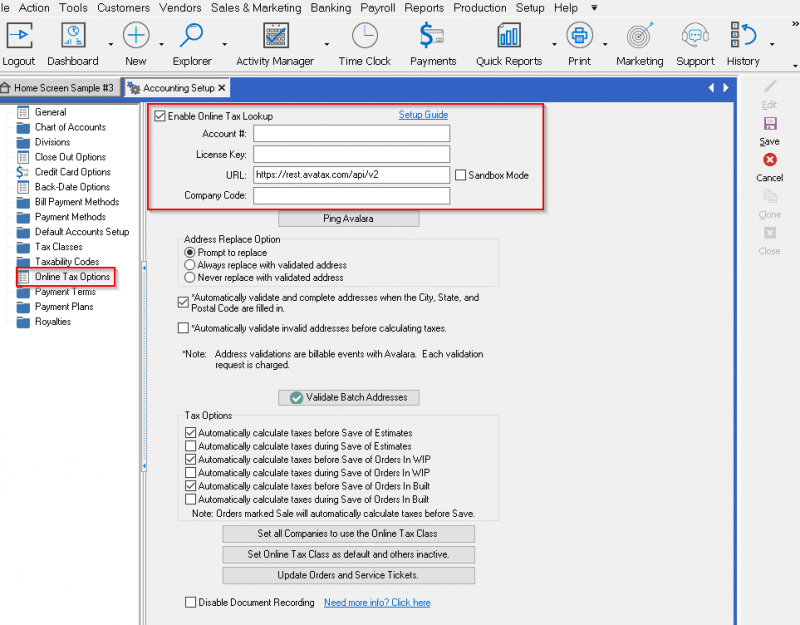The height and width of the screenshot is (625, 800).
Task: Select Credit Card Options tree item
Action: pyautogui.click(x=72, y=172)
